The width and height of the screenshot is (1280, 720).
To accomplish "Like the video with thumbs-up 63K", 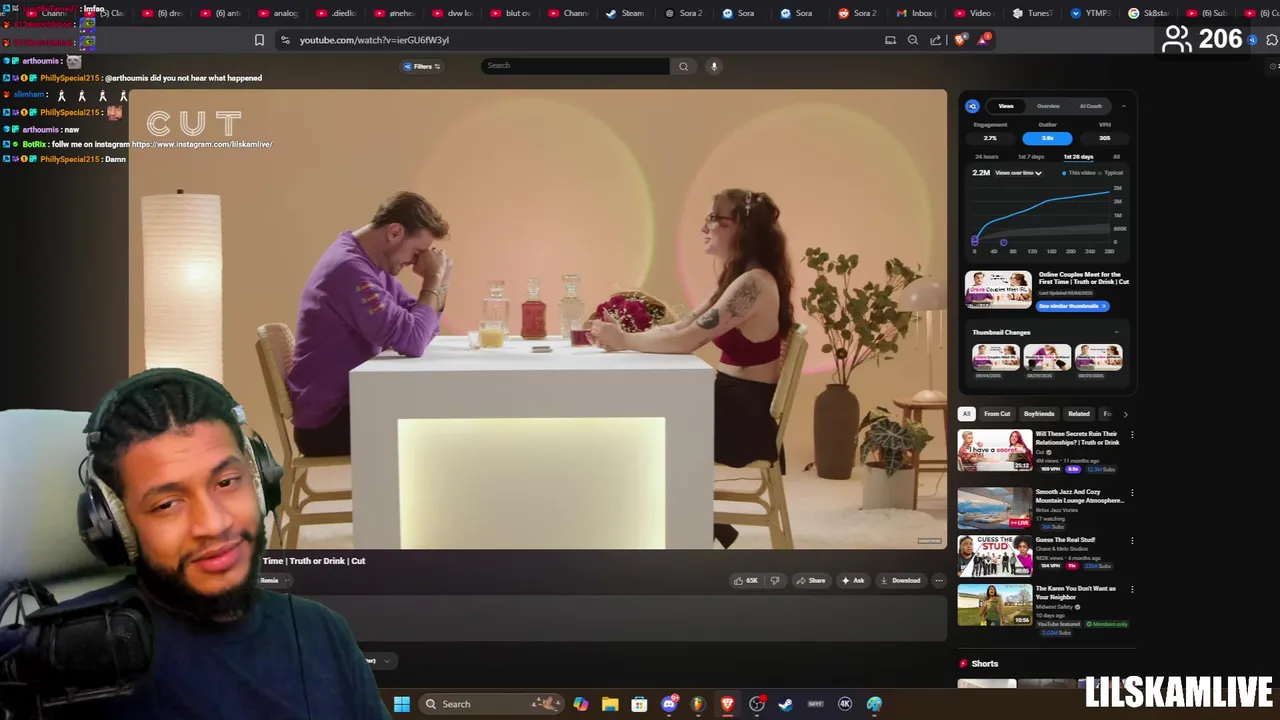I will (746, 580).
